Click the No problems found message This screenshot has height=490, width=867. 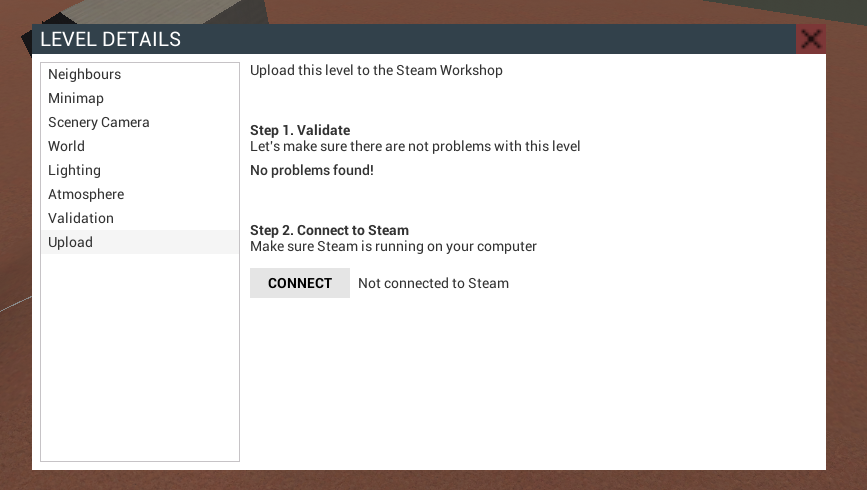click(x=312, y=170)
